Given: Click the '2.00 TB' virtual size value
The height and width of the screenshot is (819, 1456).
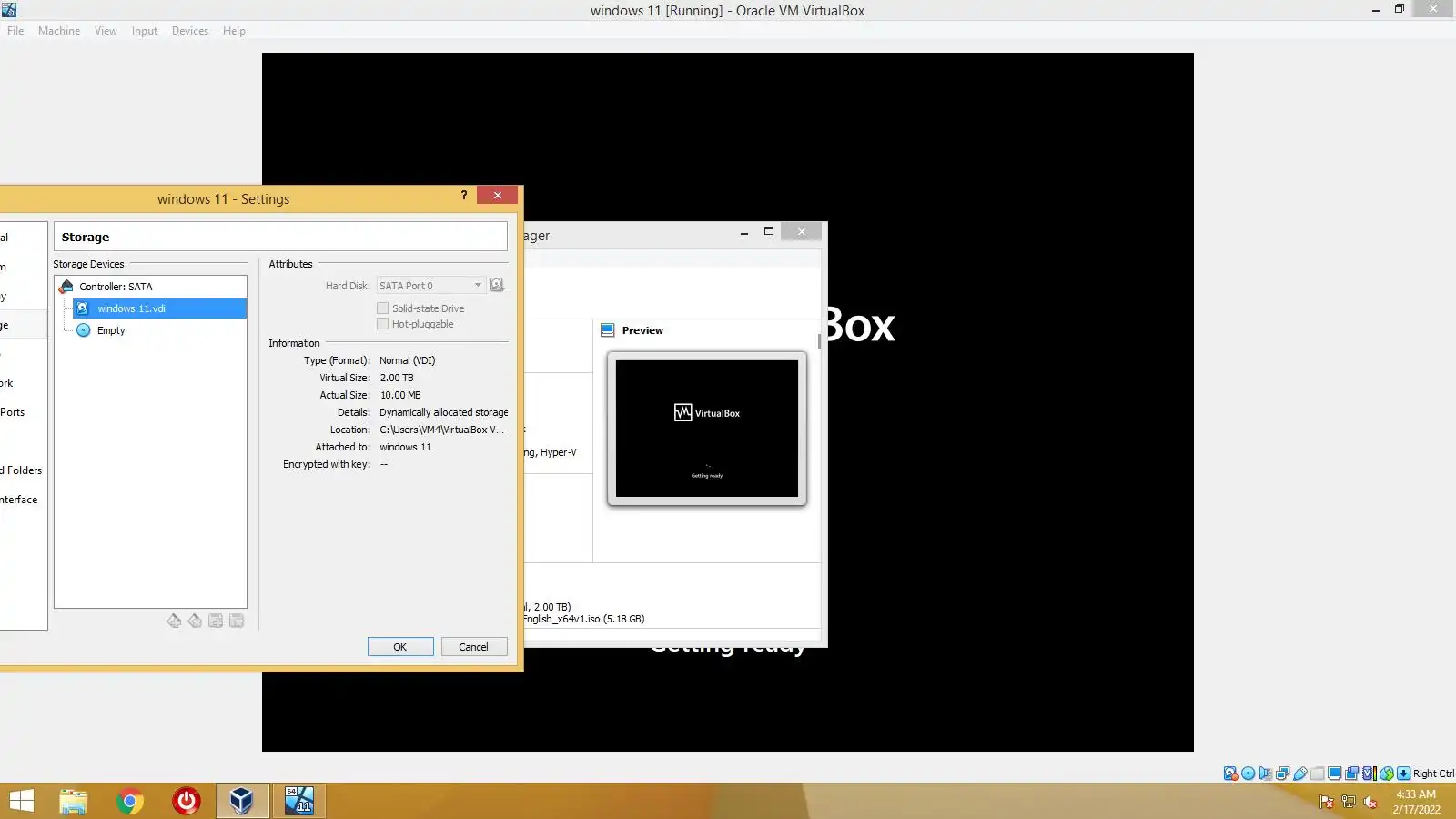Looking at the screenshot, I should tap(397, 378).
